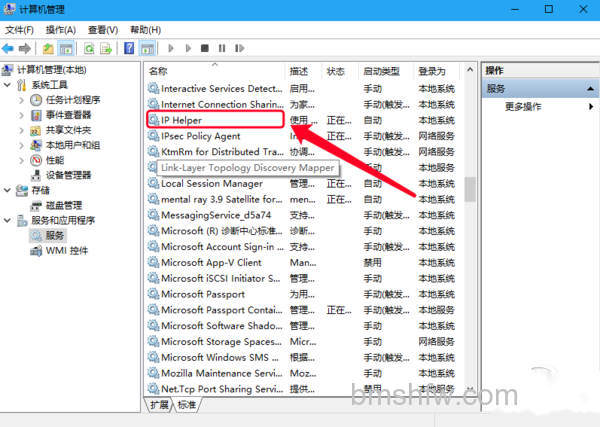Collapse the 服务 section in actions pane
600x427 pixels.
pyautogui.click(x=590, y=89)
